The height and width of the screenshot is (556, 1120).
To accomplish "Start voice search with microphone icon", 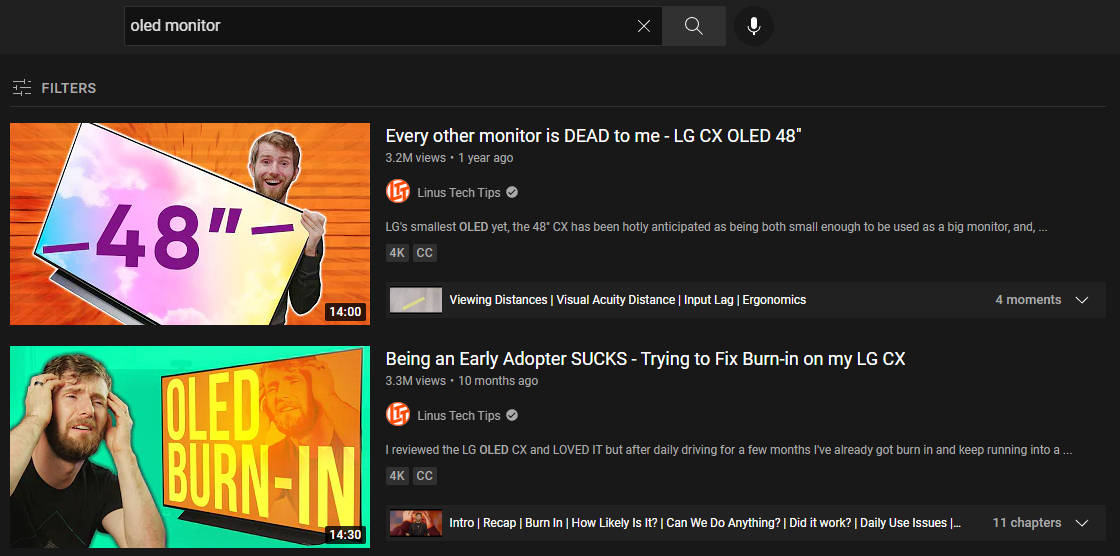I will click(754, 26).
